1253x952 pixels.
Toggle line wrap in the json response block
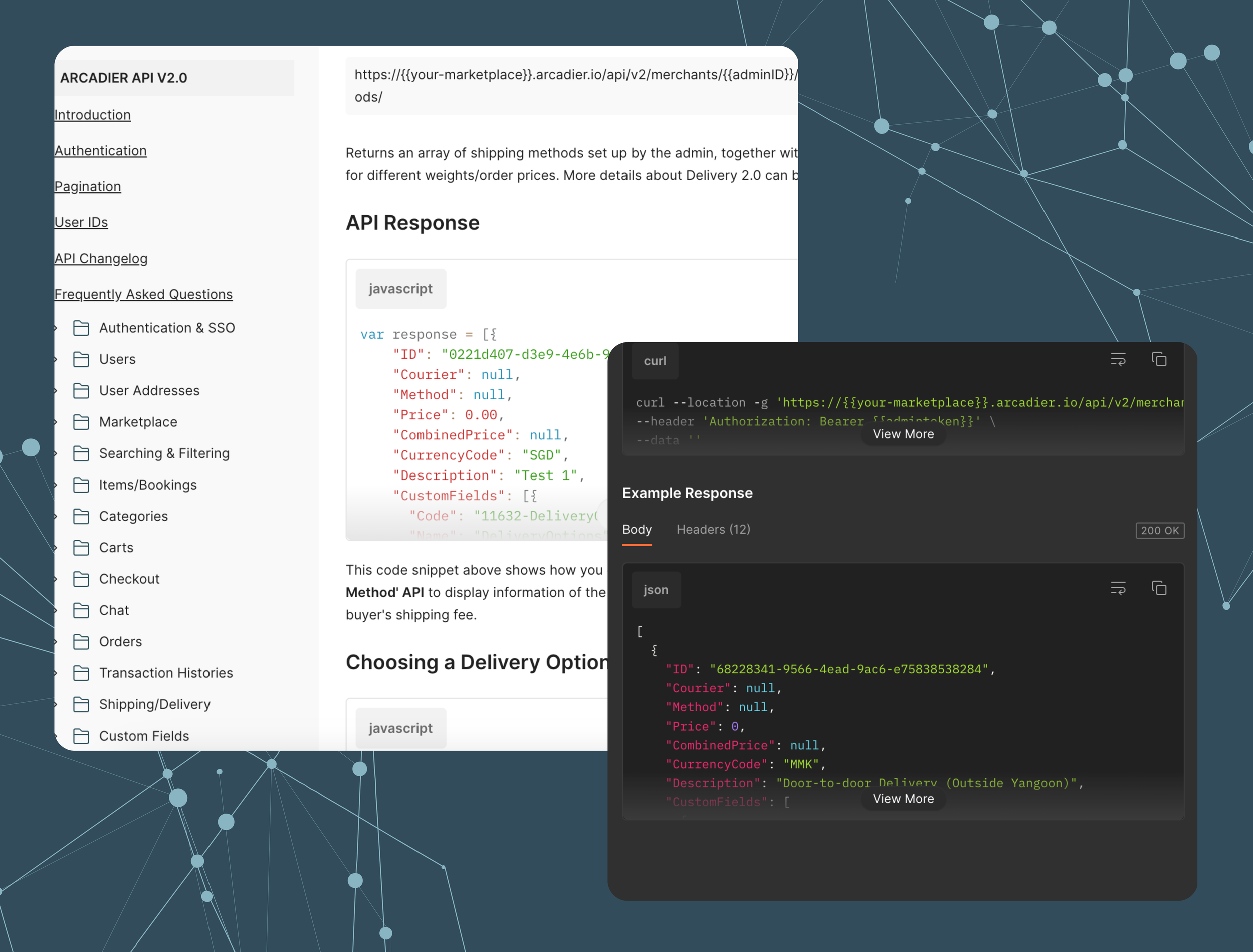(1118, 588)
